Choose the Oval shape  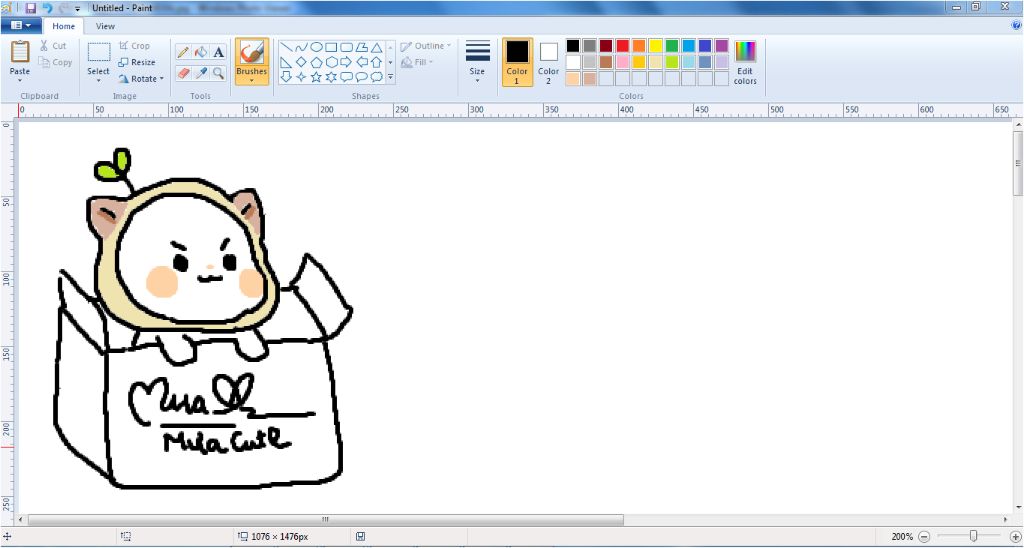click(316, 48)
